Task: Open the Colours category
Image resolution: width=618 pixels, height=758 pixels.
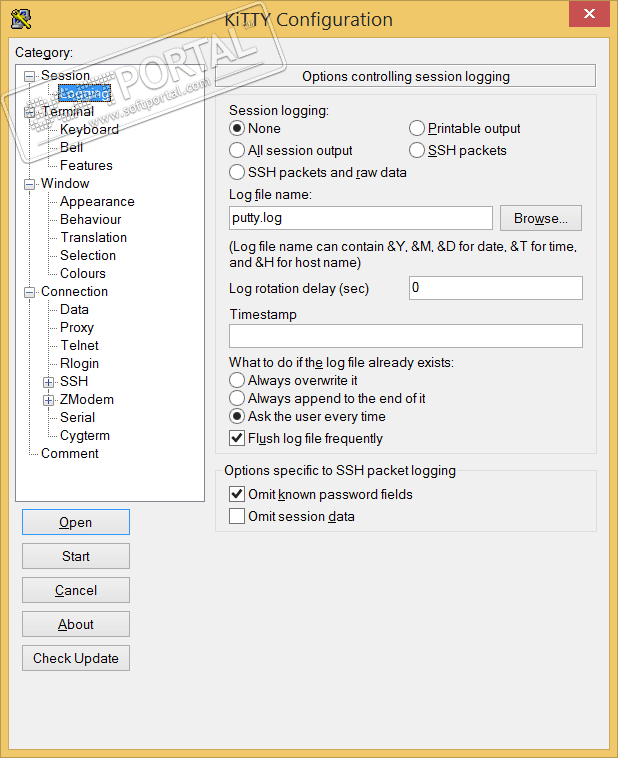Action: coord(83,273)
